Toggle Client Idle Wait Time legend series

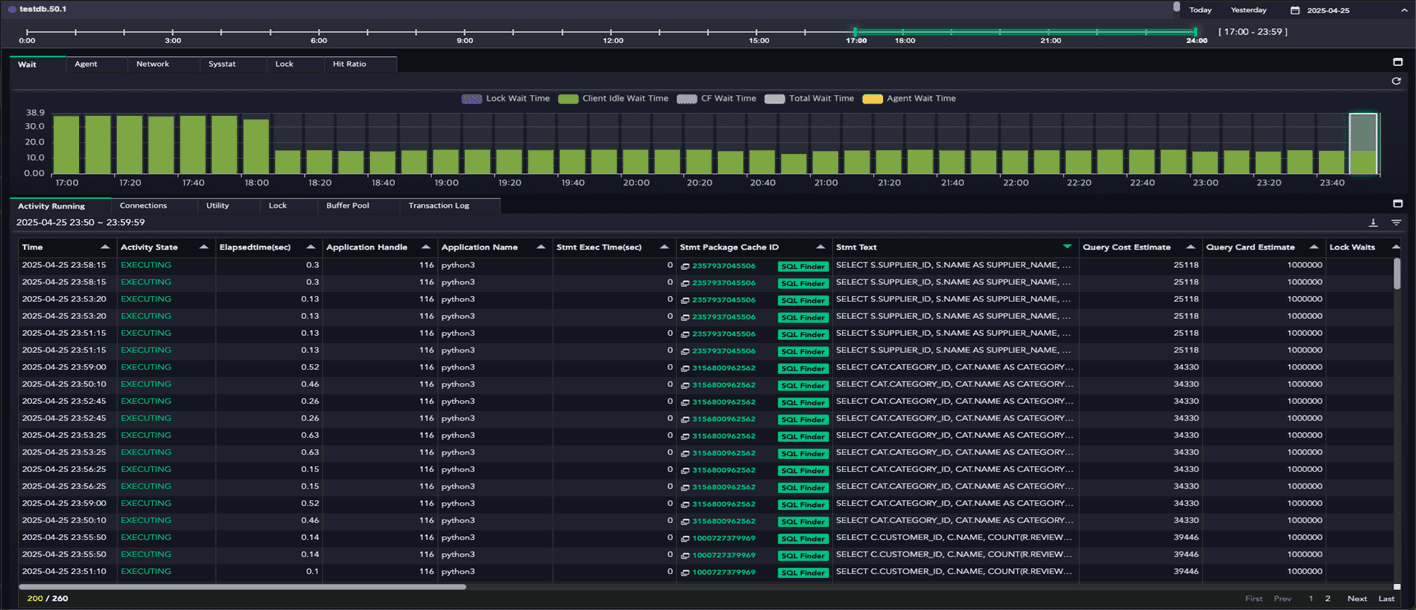click(x=613, y=99)
